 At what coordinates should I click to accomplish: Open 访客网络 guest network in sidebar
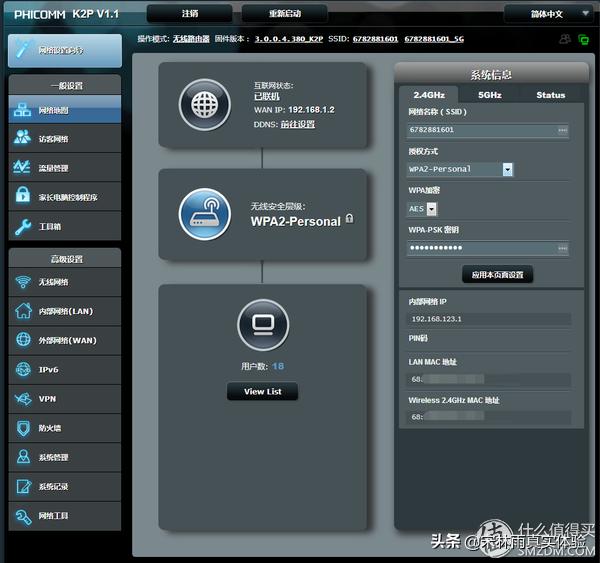[x=64, y=139]
